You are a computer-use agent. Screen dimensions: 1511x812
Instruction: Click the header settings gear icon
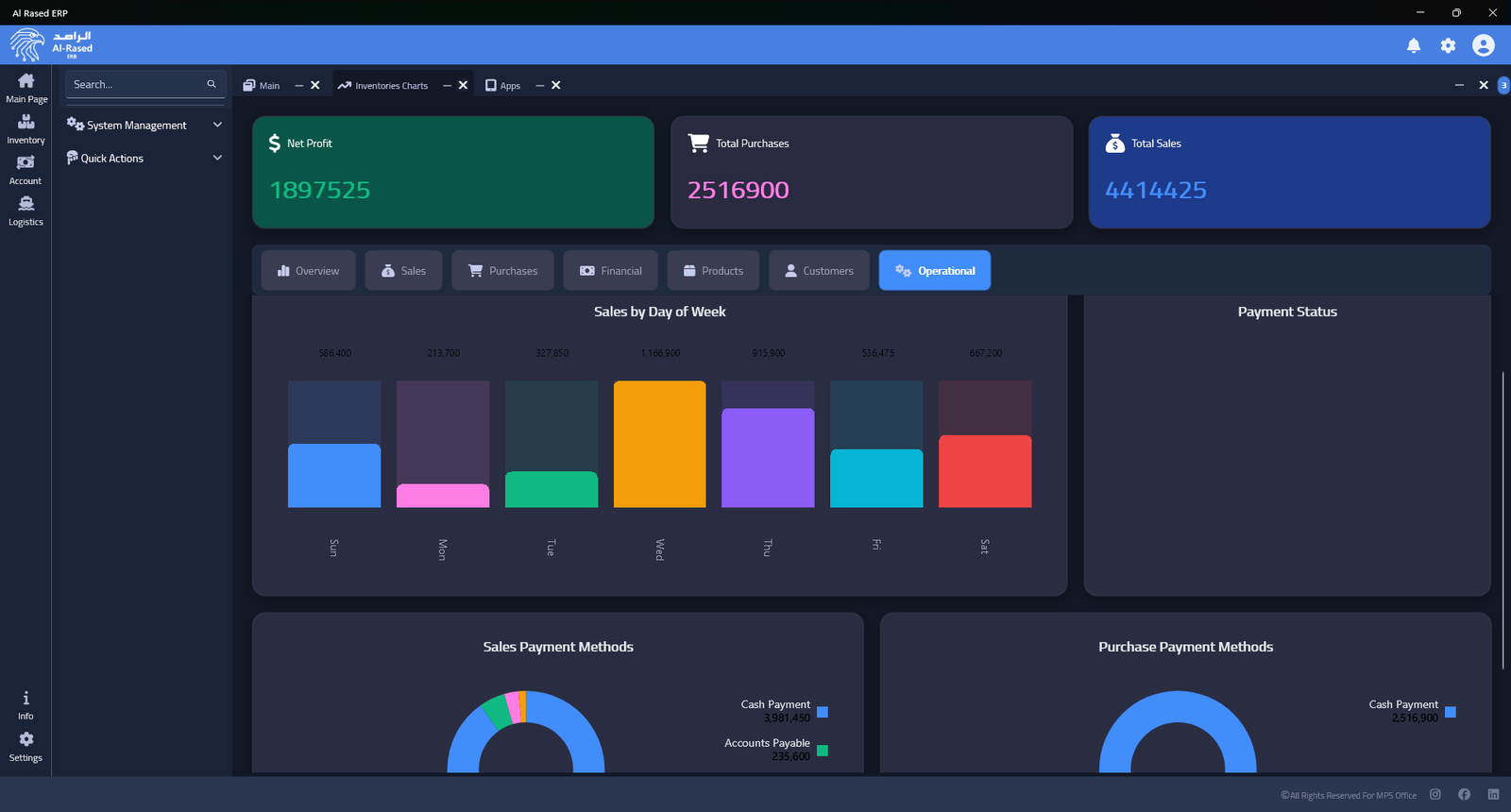click(1448, 45)
